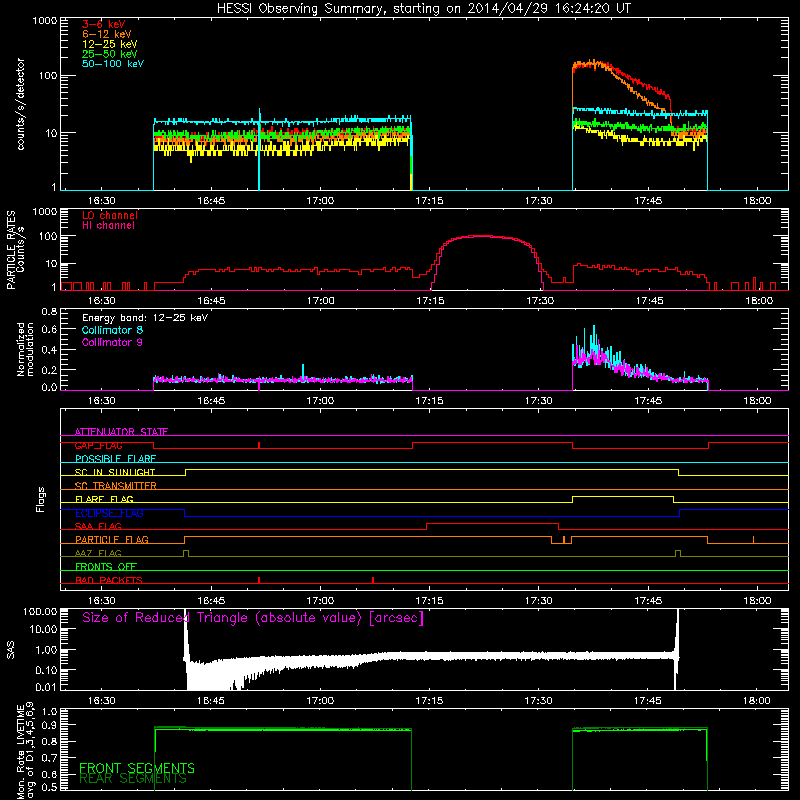
Task: Click the Energy band: 12-25 keV label
Action: (145, 318)
